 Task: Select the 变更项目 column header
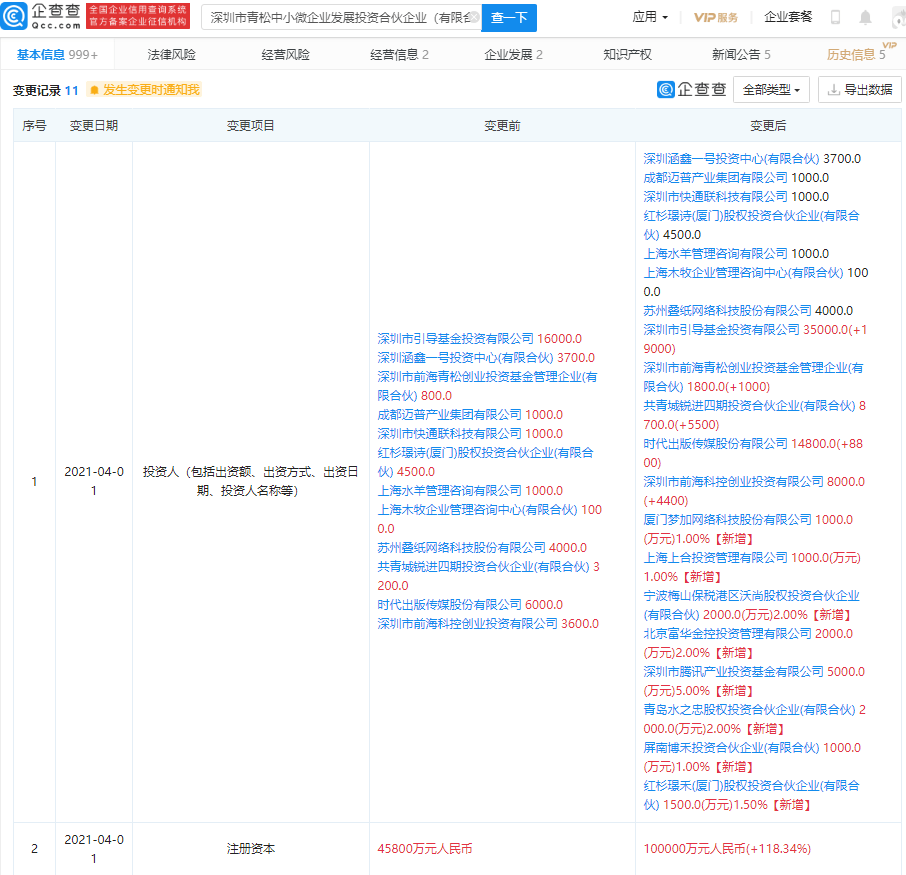point(250,125)
